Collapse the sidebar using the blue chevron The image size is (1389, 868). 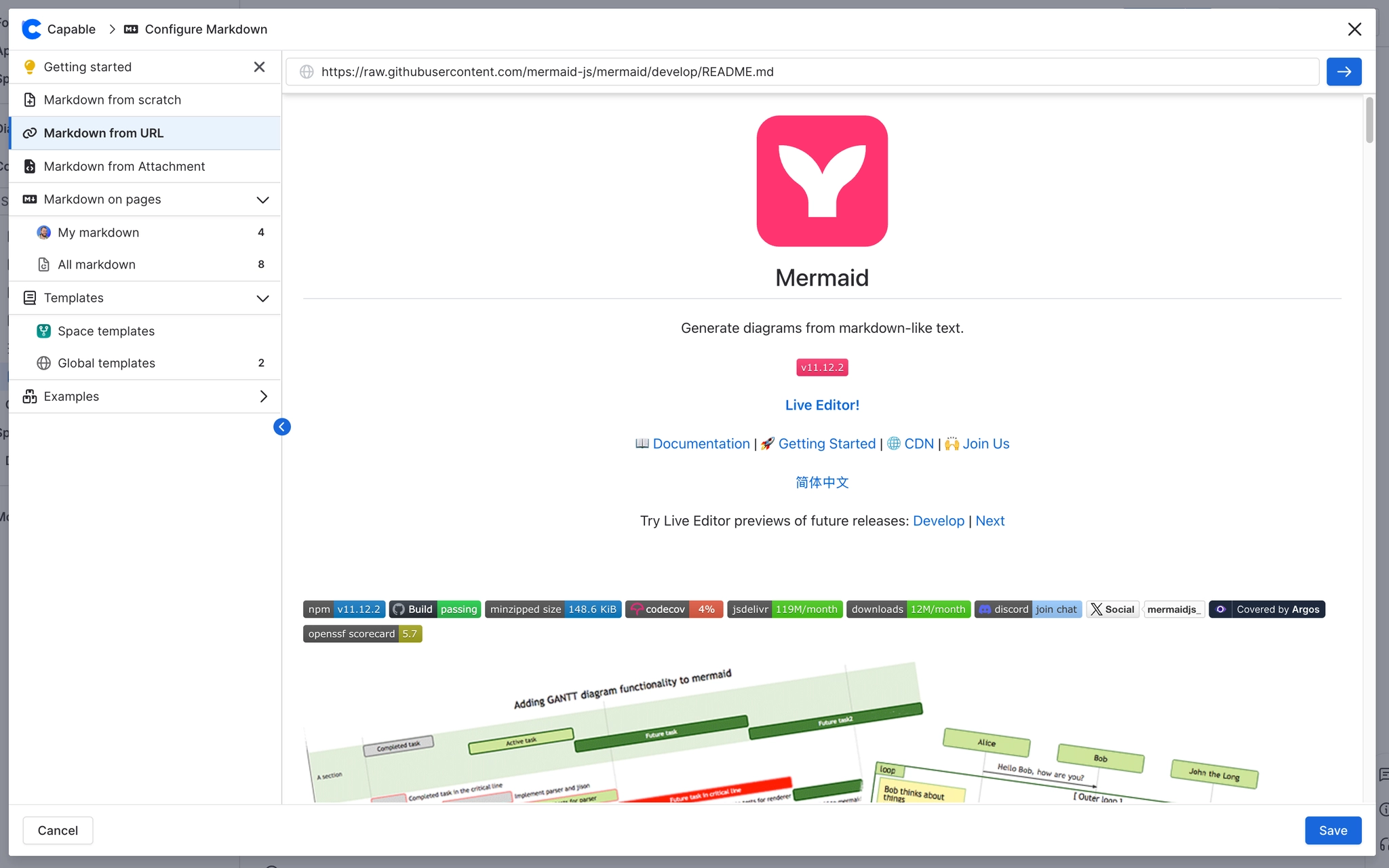(x=282, y=427)
